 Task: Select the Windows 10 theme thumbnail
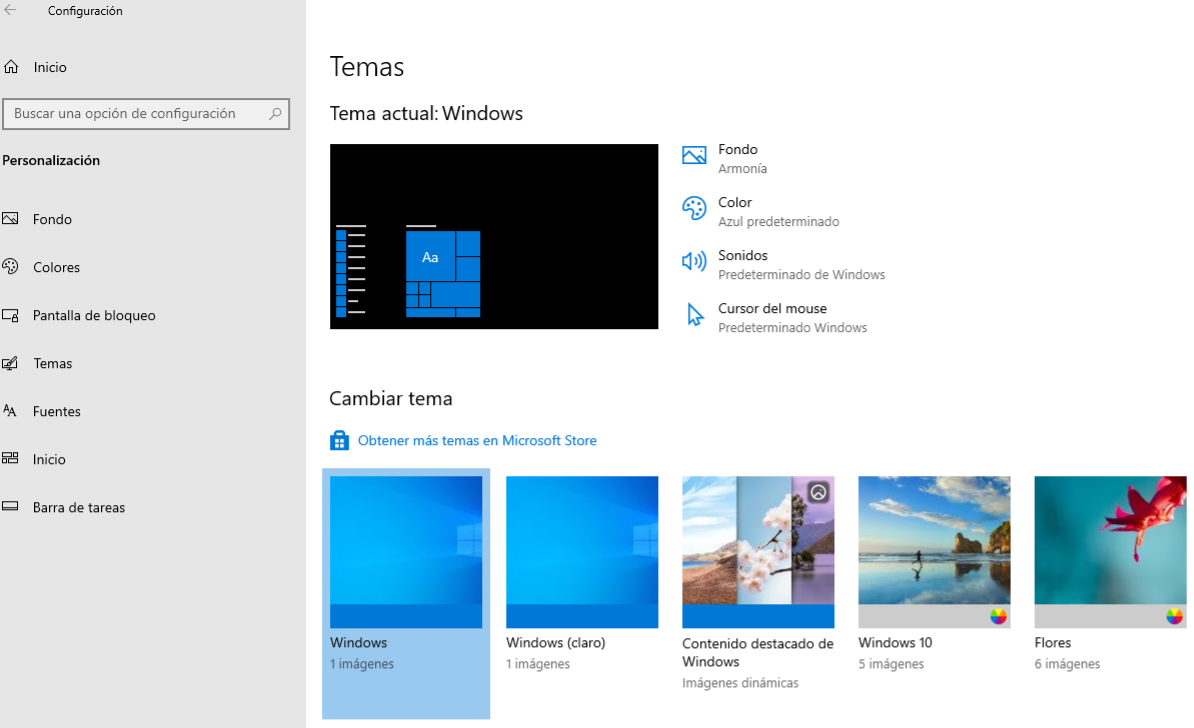point(934,552)
